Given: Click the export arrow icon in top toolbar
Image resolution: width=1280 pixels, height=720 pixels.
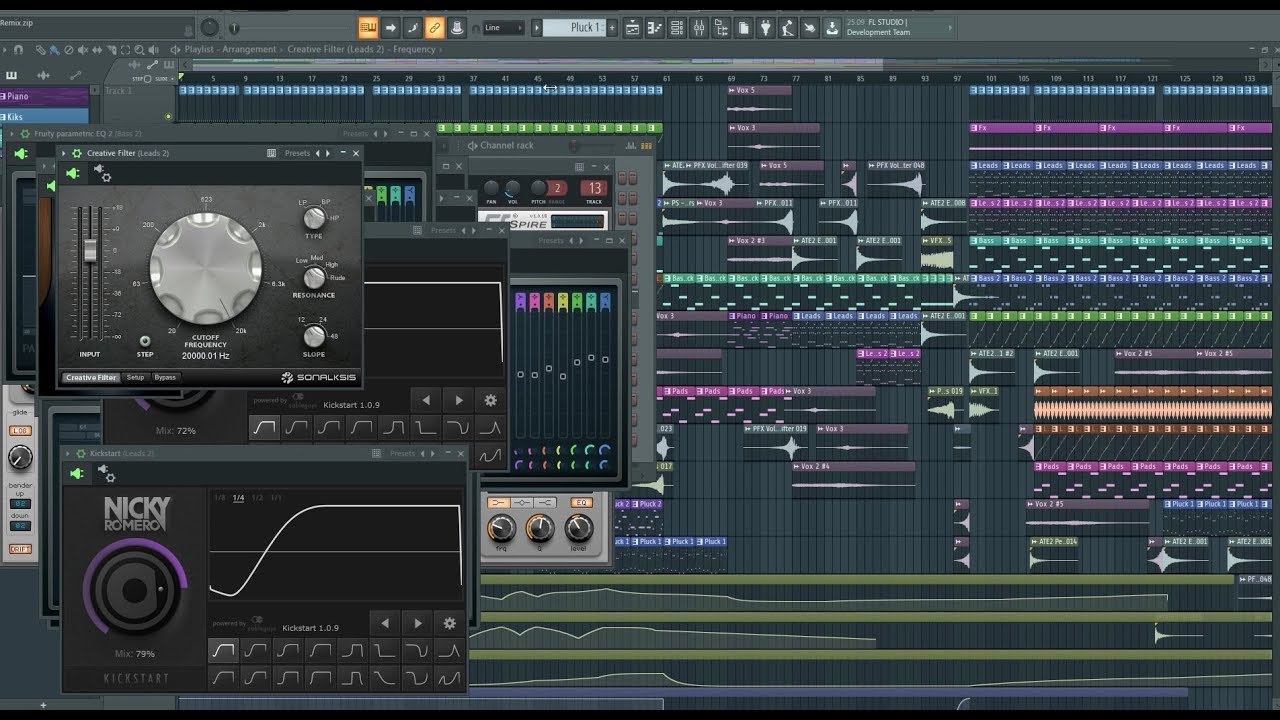Looking at the screenshot, I should coord(832,28).
